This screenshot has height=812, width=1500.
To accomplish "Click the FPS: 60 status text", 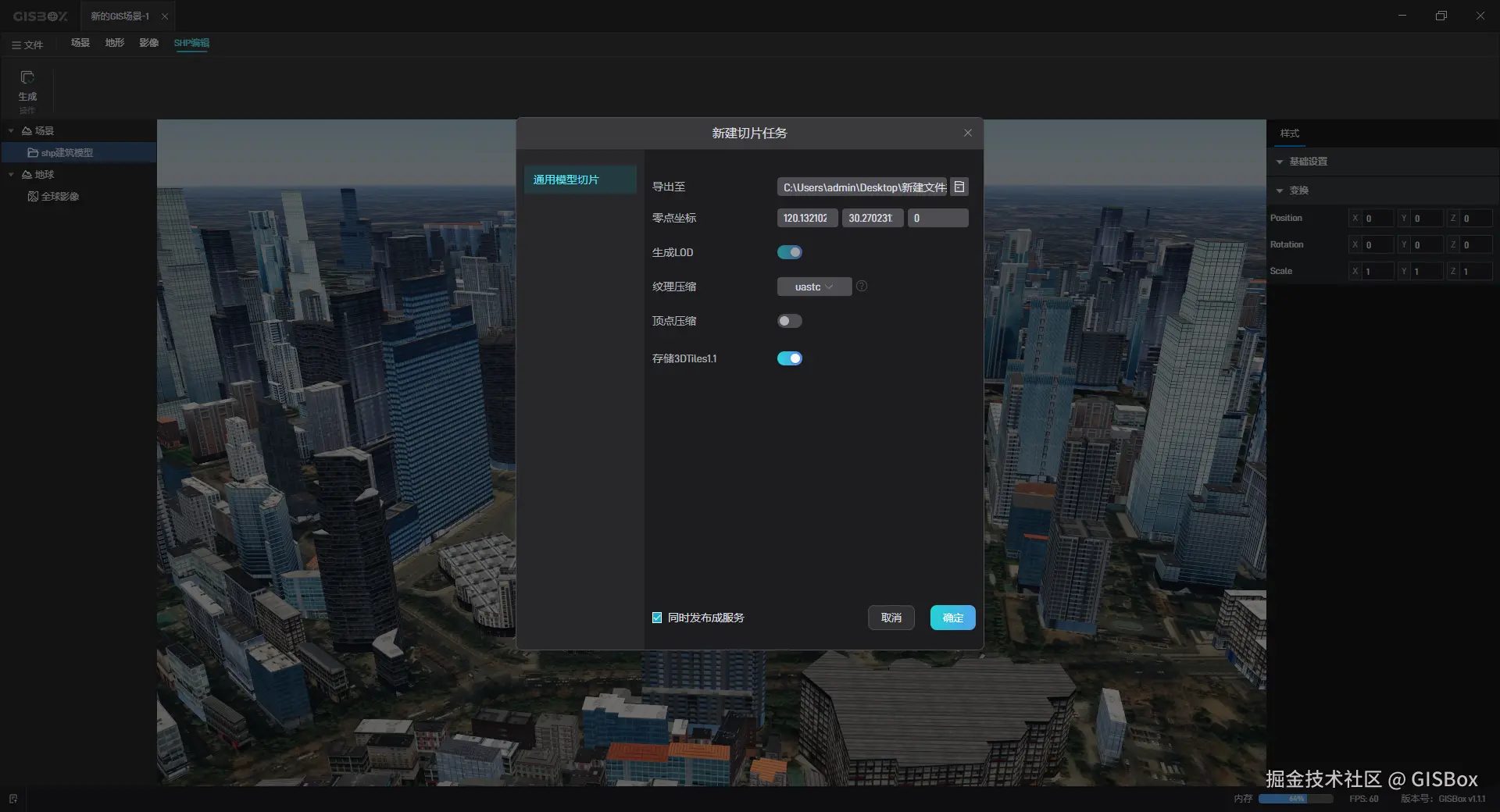I will [1363, 799].
